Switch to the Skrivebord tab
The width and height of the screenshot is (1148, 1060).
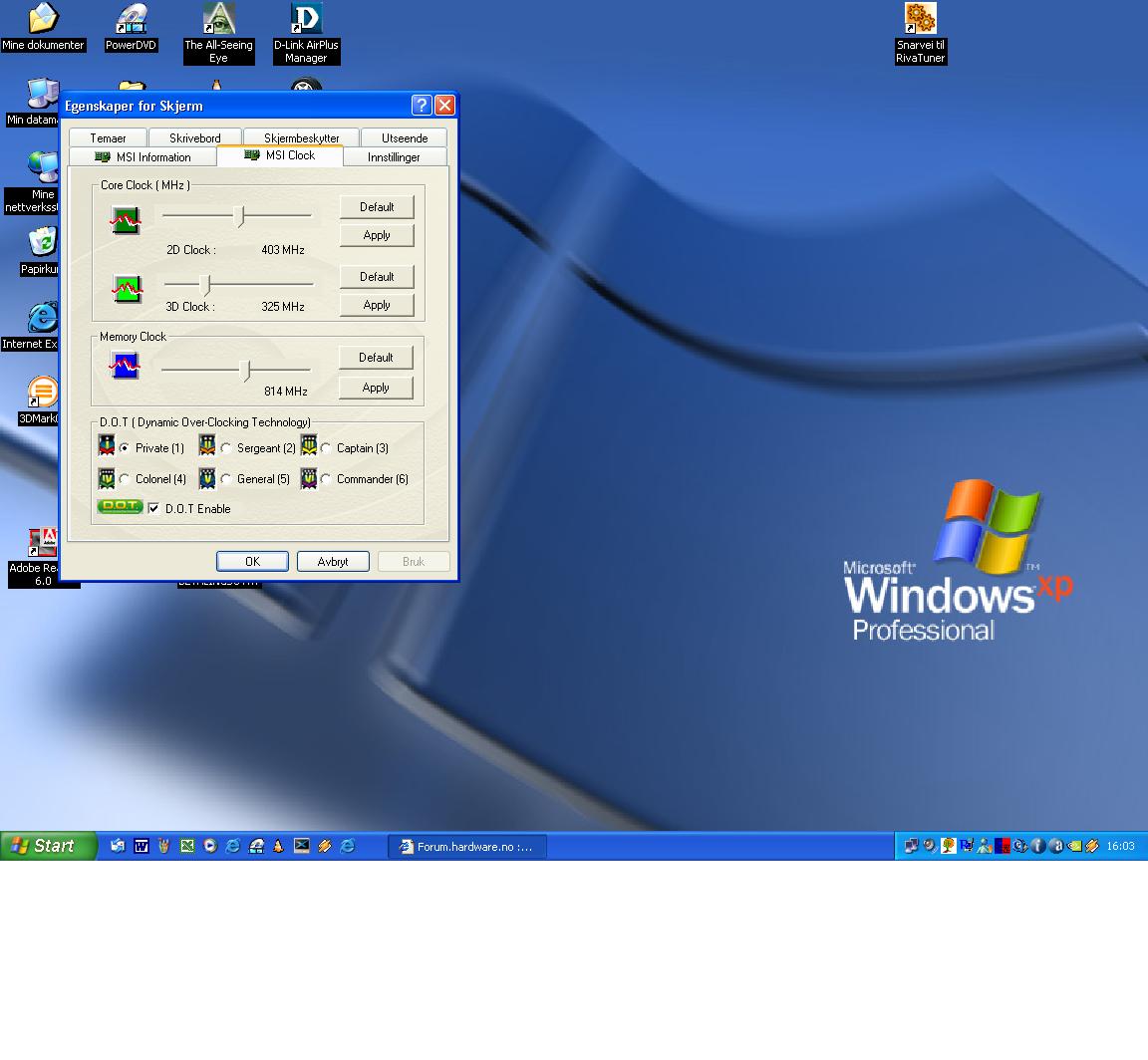click(x=194, y=137)
